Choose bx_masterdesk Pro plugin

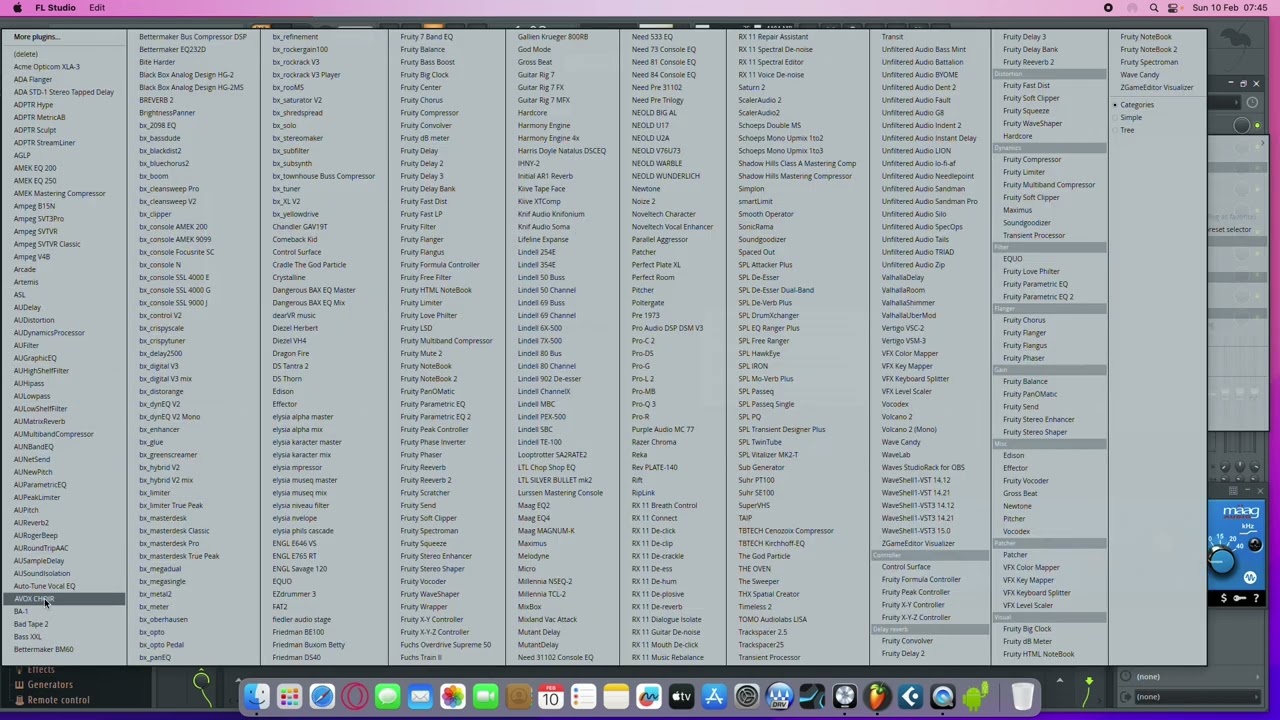(168, 544)
